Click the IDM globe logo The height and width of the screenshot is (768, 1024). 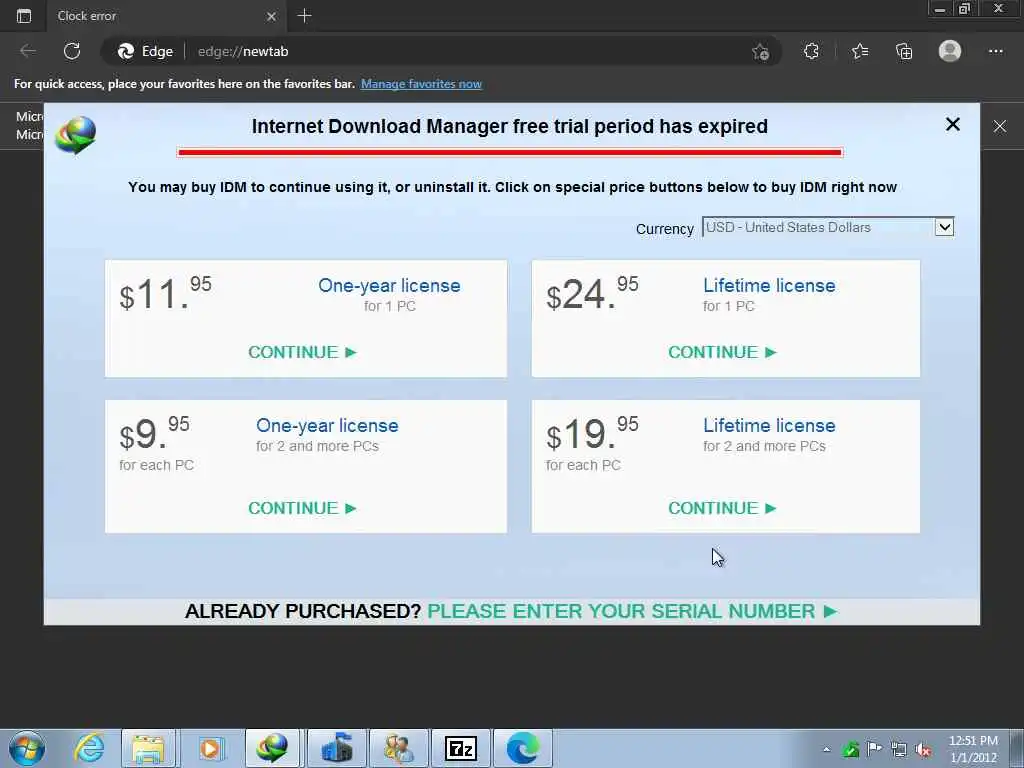(x=75, y=135)
